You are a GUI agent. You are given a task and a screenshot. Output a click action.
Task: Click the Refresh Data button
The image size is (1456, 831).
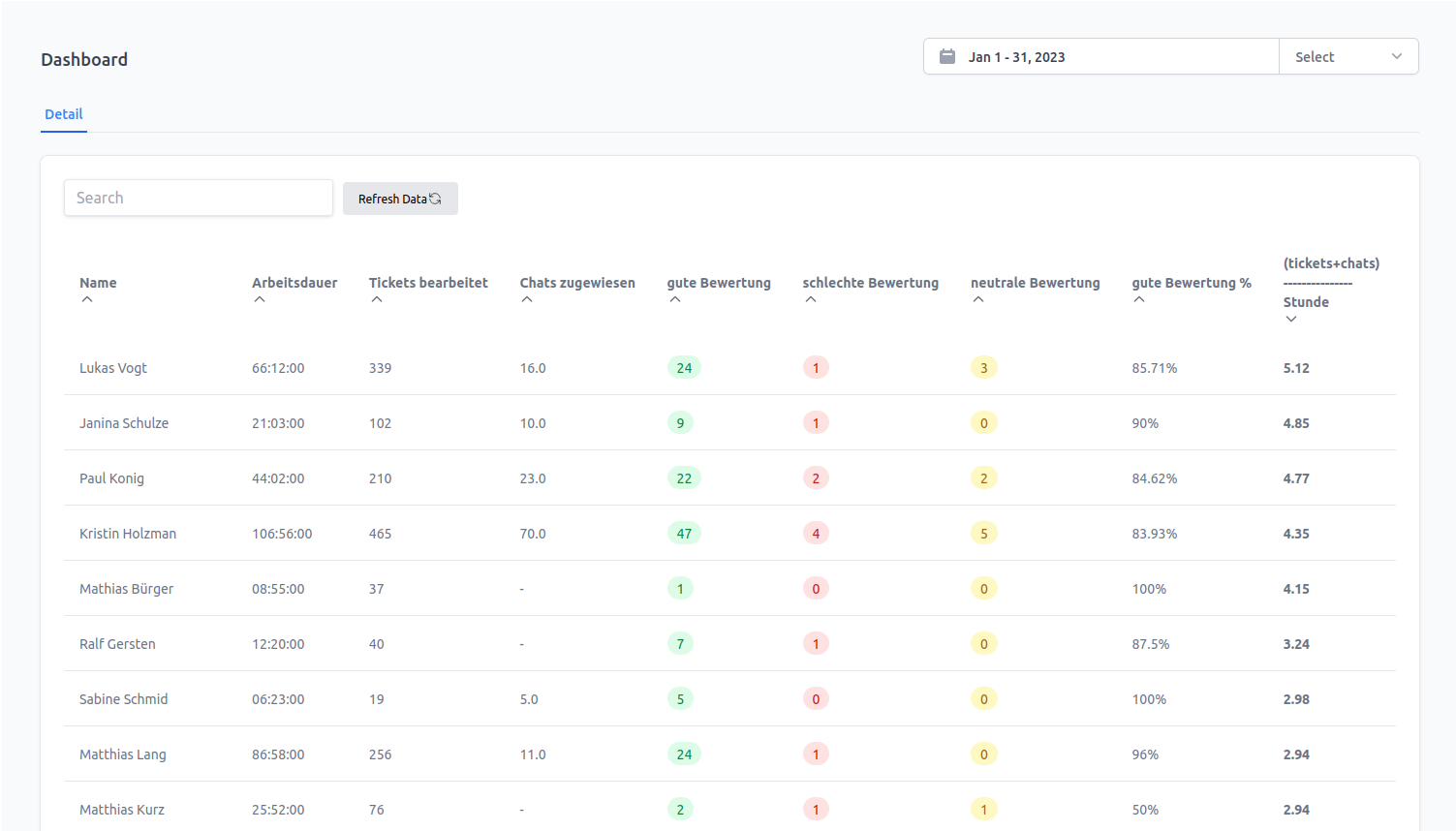400,199
